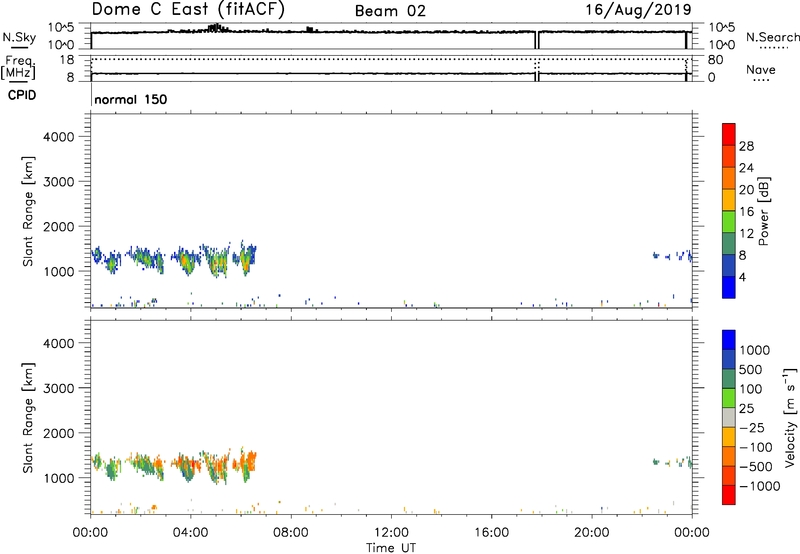800x554 pixels.
Task: Click the '18' frequency axis tick
Action: pos(67,60)
